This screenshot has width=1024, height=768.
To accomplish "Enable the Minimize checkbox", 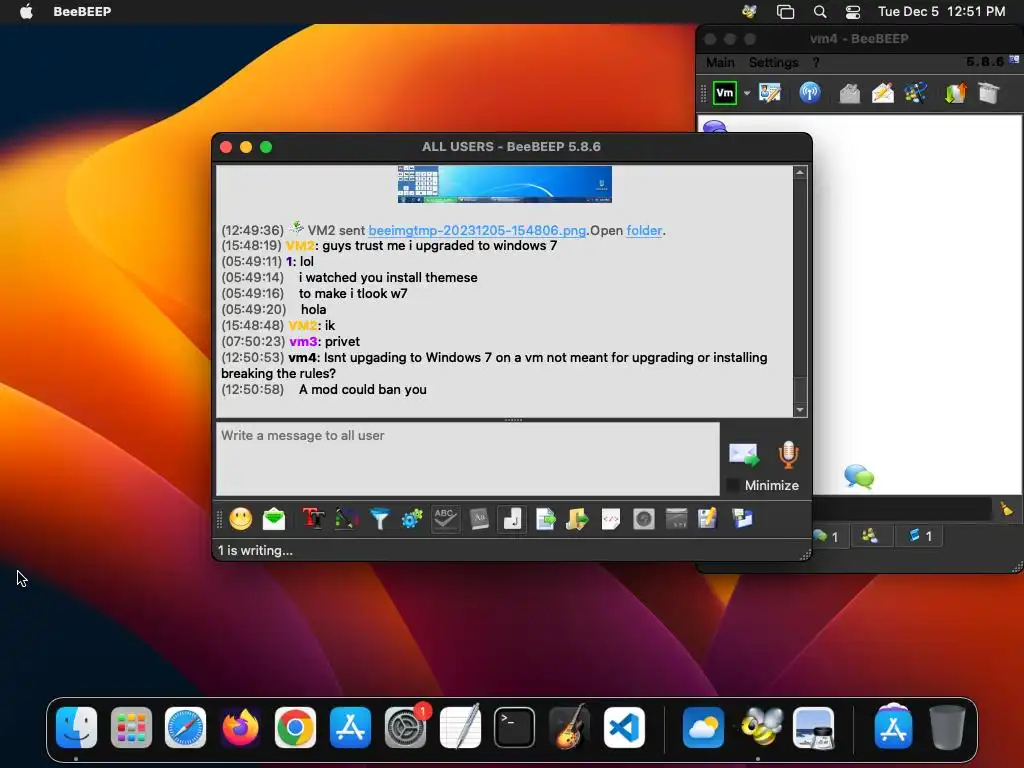I will point(733,485).
